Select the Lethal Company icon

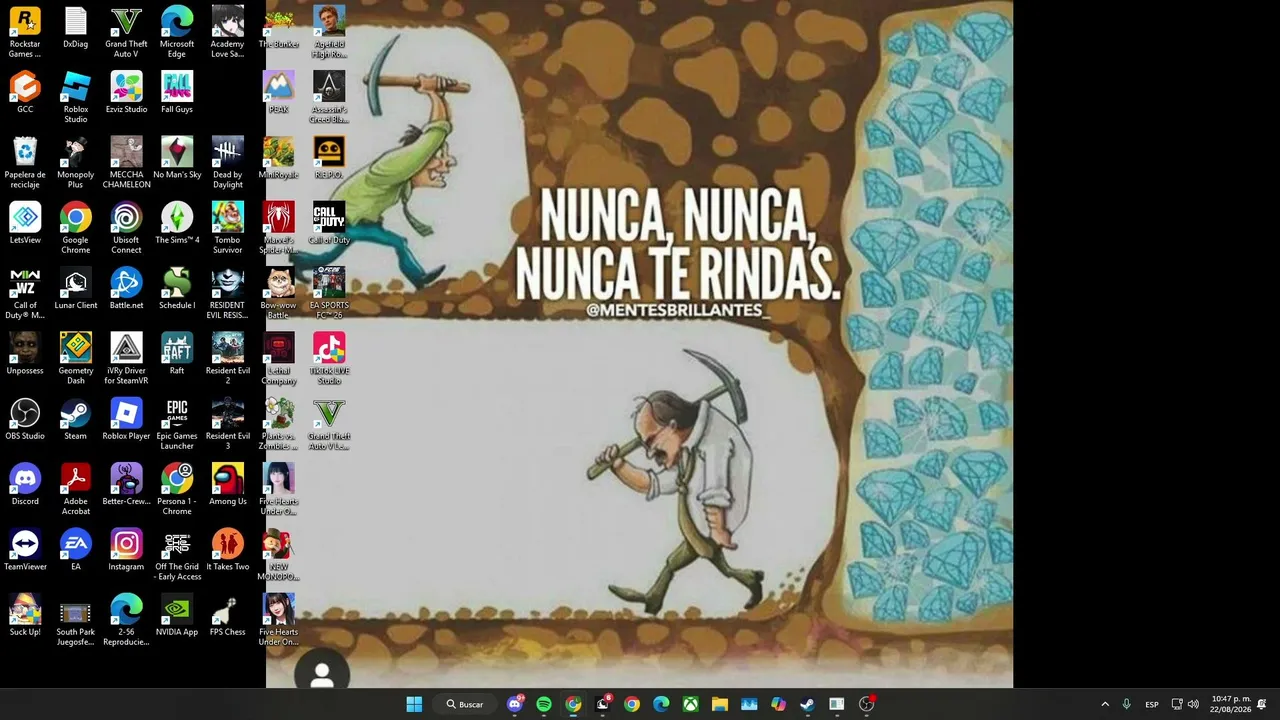click(x=279, y=359)
